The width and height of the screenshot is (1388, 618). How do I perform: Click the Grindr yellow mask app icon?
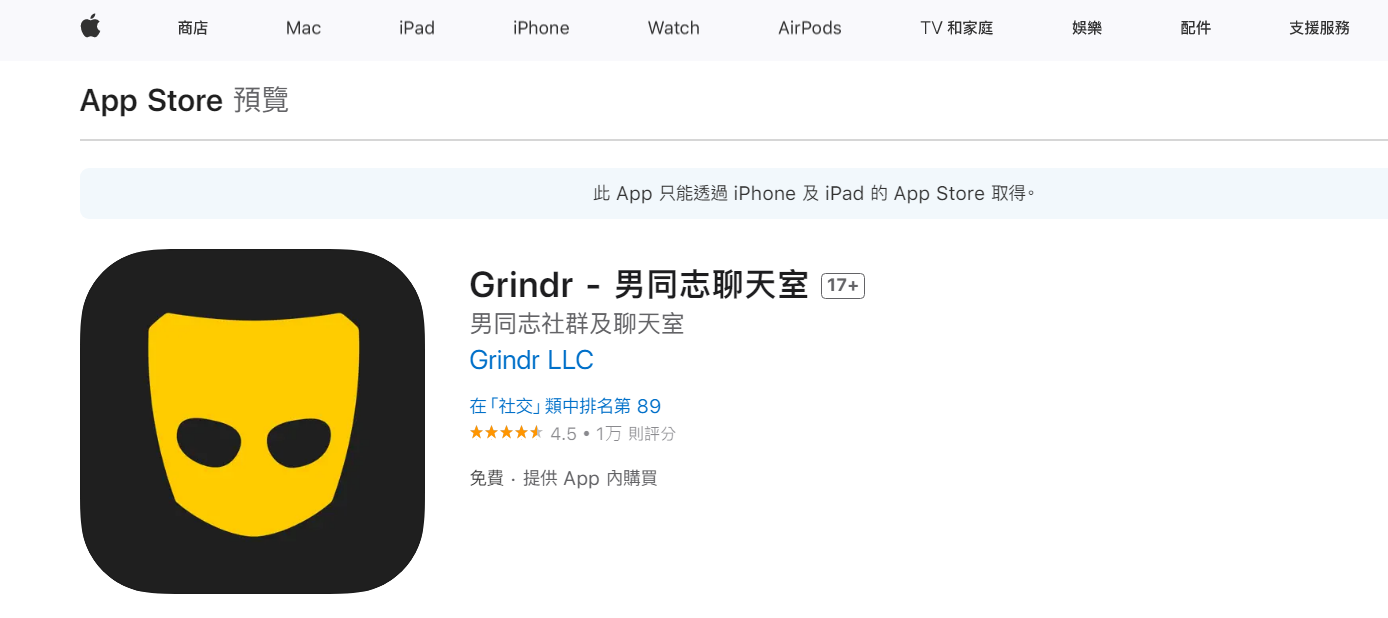pyautogui.click(x=252, y=421)
